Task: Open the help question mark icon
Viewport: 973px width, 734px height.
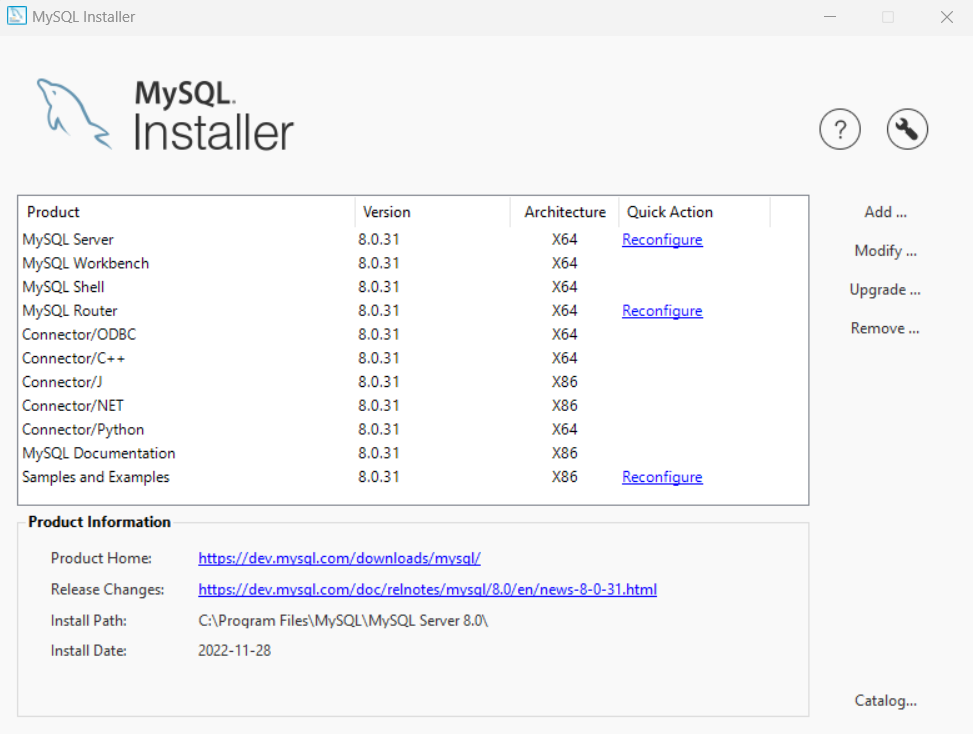Action: click(840, 130)
